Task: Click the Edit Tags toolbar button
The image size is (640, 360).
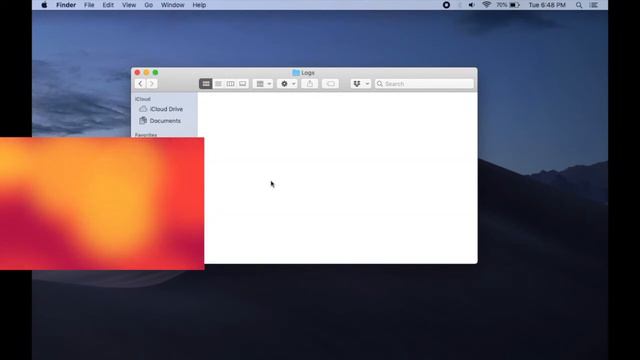Action: click(330, 84)
